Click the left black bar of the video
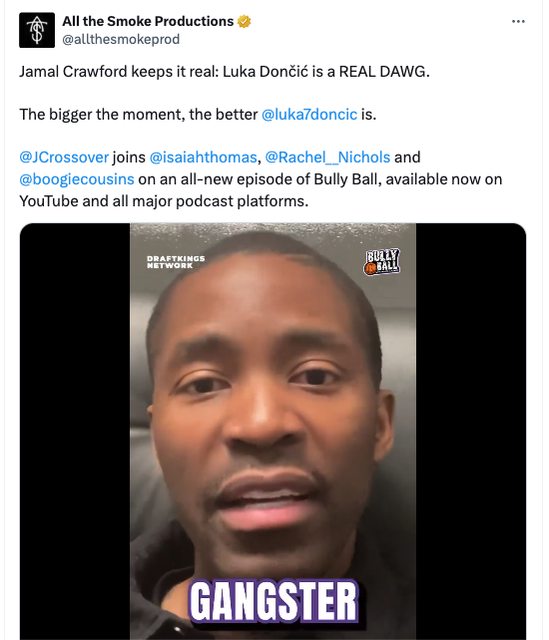549x640 pixels. 75,431
